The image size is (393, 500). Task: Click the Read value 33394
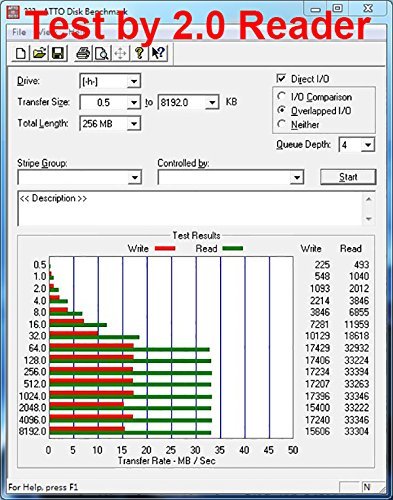tap(357, 372)
